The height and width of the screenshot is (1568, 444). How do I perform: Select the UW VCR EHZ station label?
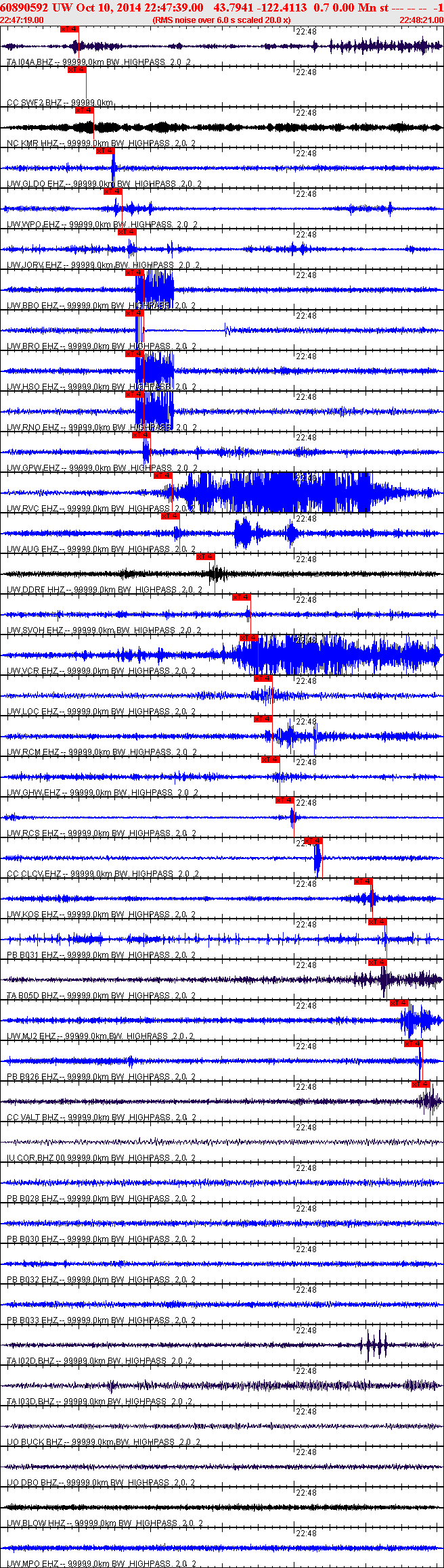32,671
